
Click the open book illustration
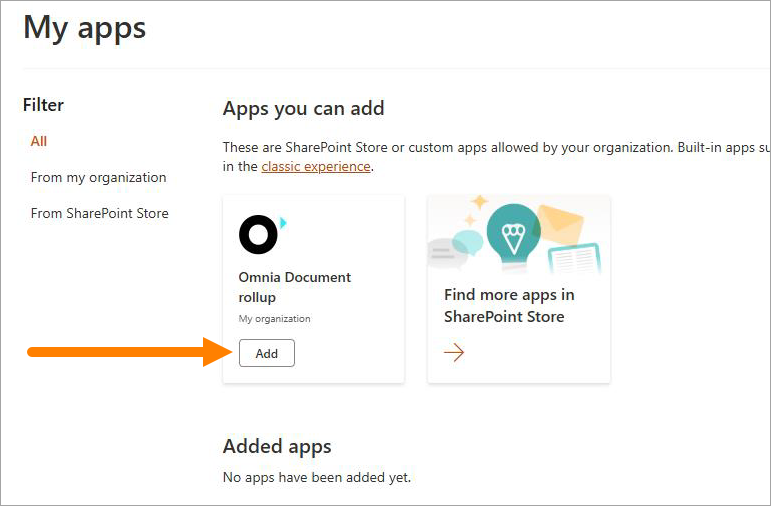coord(574,259)
